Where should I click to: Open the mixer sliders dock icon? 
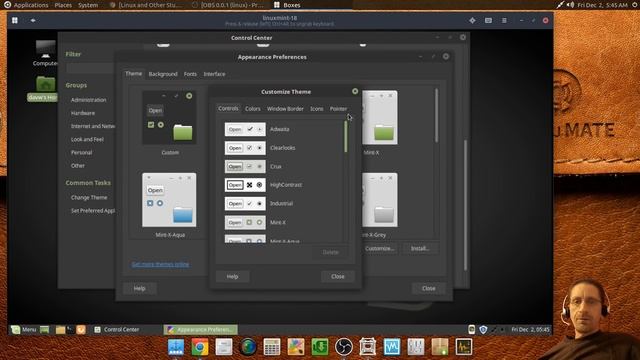[416, 347]
